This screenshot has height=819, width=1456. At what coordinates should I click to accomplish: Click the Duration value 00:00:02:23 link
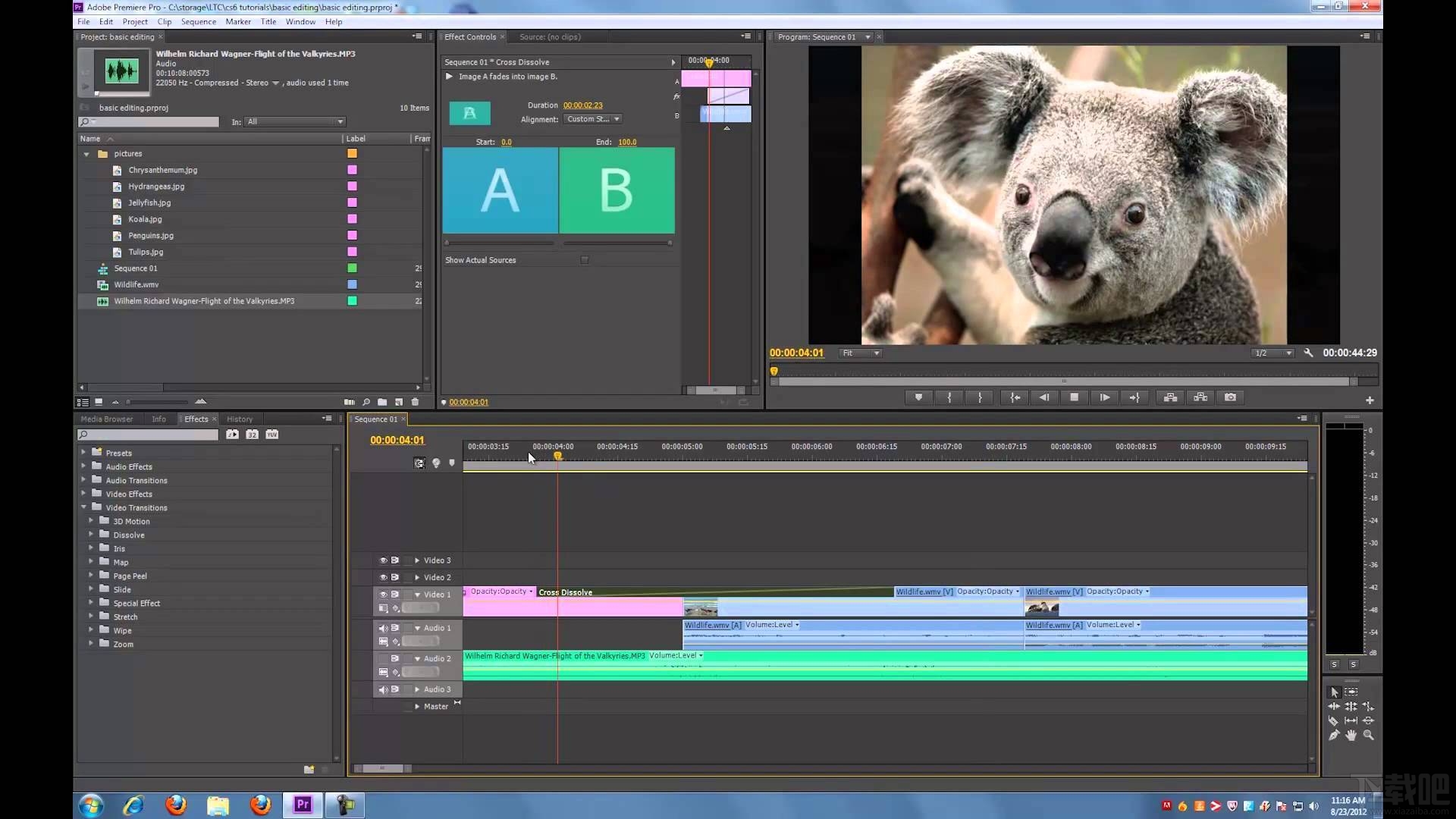582,105
